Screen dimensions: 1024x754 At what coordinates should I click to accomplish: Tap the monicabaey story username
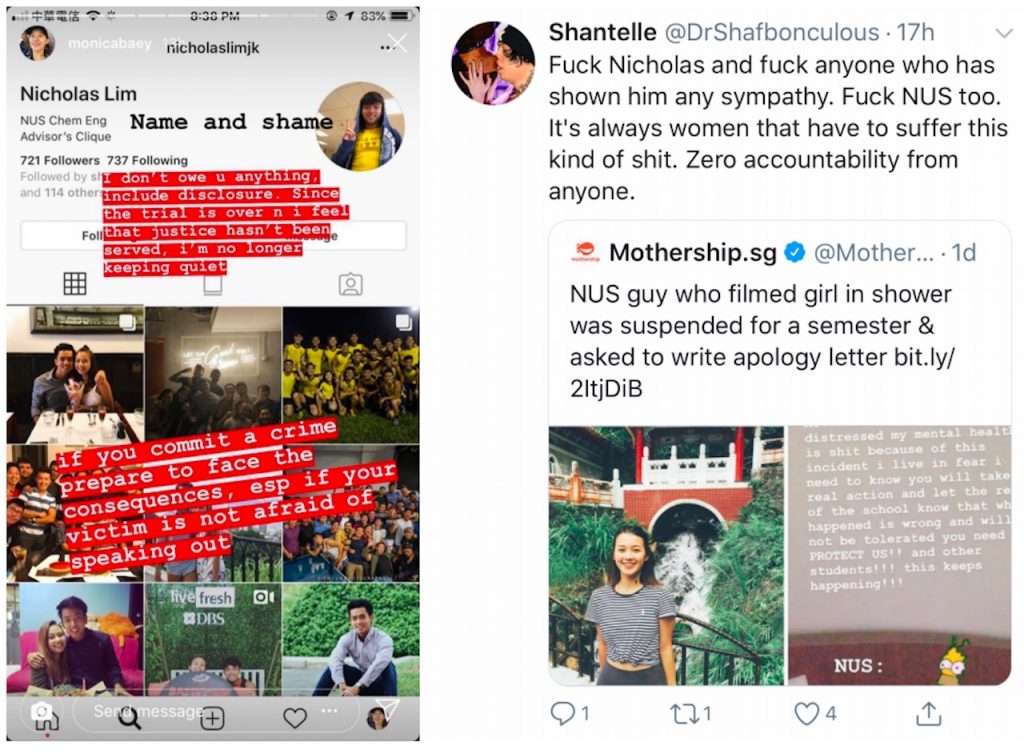click(110, 44)
